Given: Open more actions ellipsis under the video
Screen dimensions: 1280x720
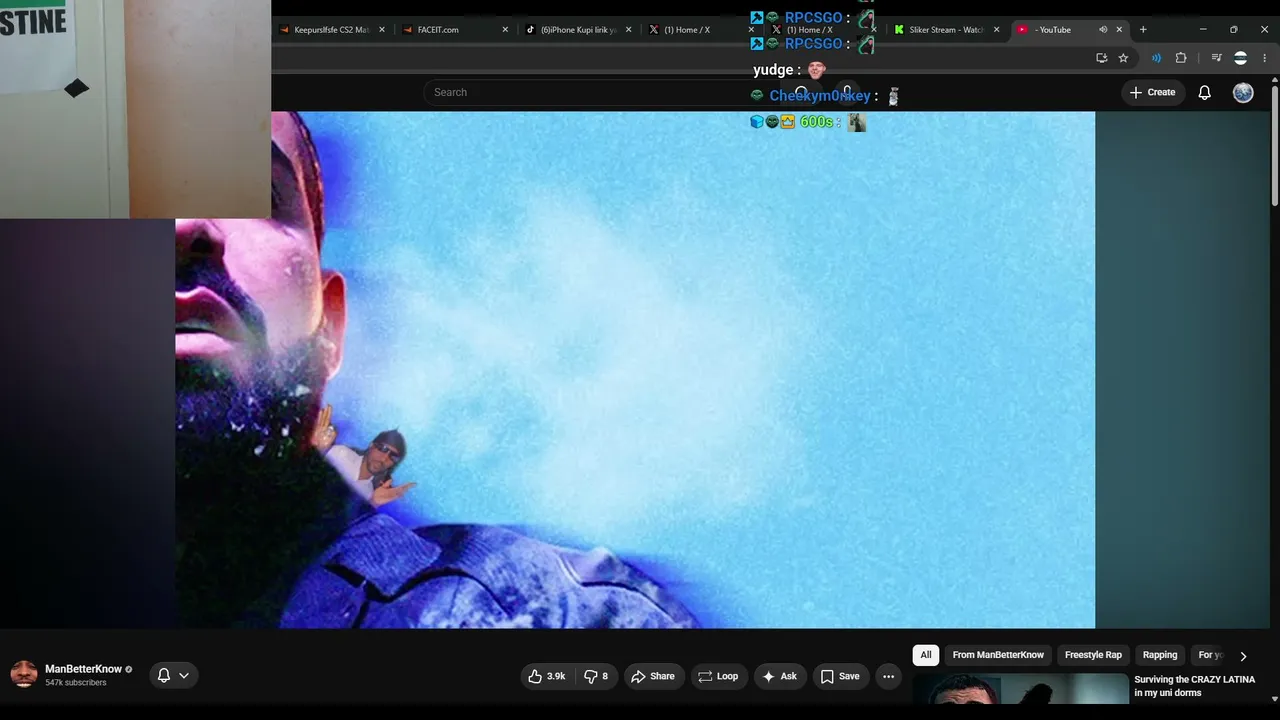Looking at the screenshot, I should click(888, 676).
